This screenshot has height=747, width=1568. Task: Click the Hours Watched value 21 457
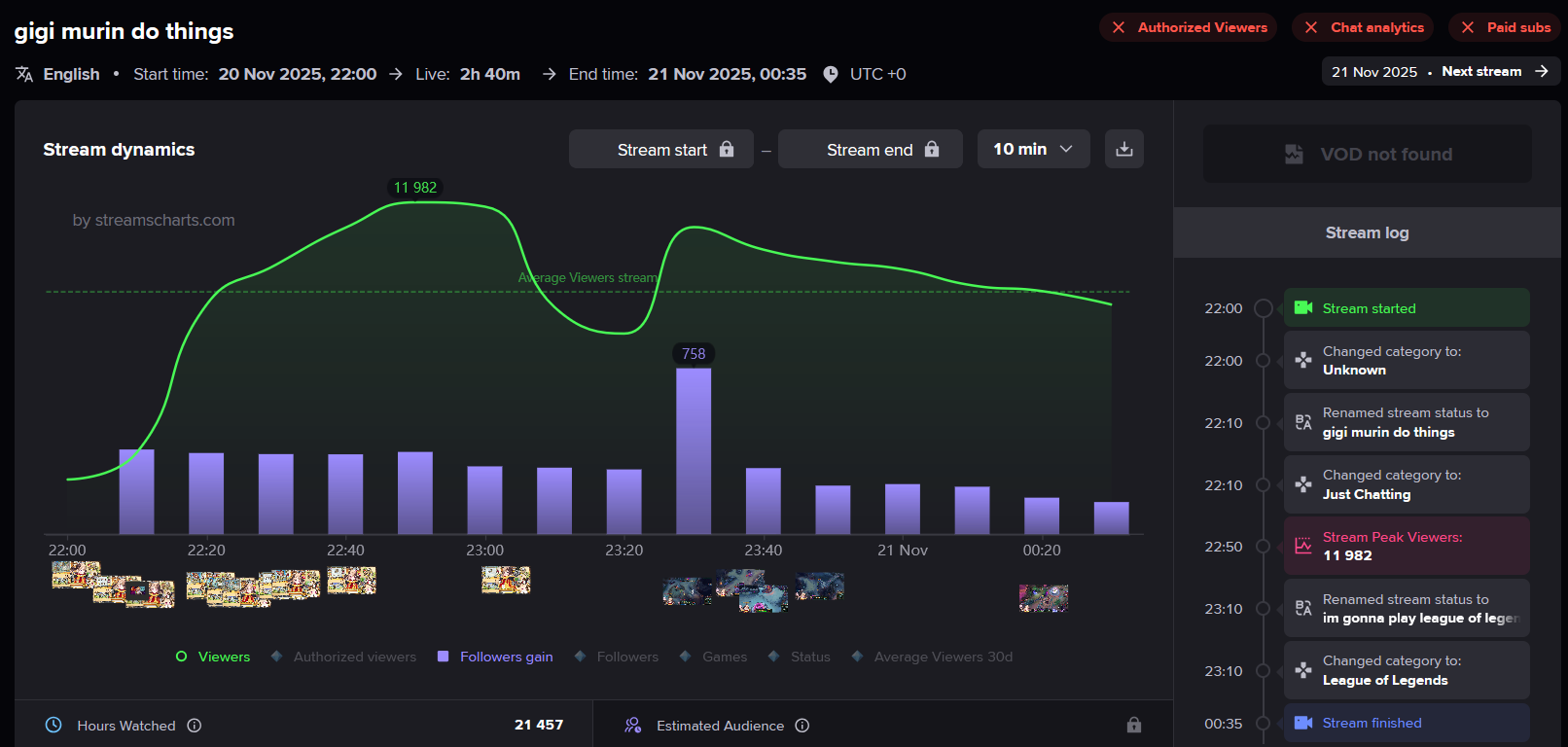539,725
